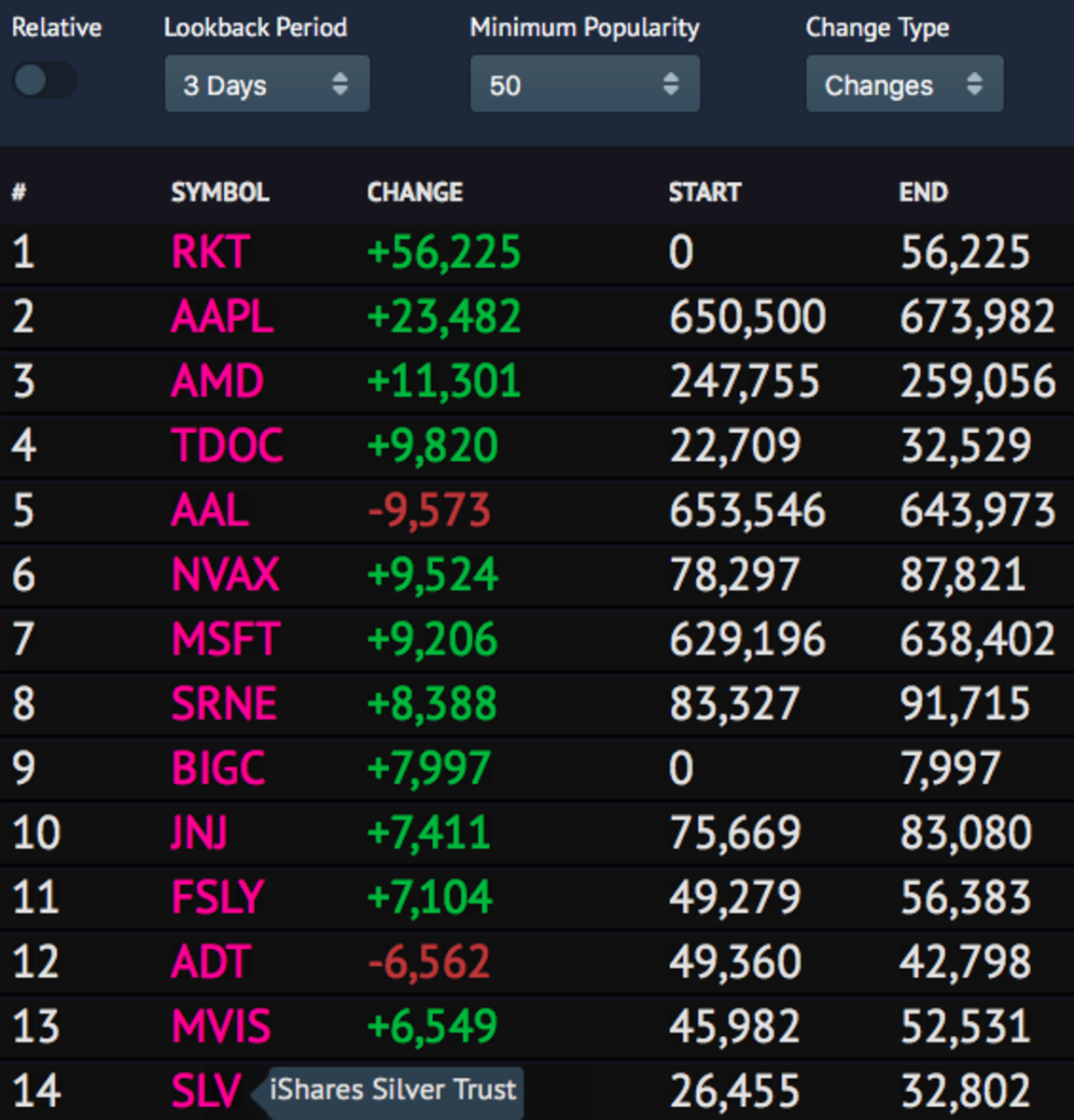Open the TDOC symbol link
Image resolution: width=1074 pixels, height=1120 pixels.
227,445
